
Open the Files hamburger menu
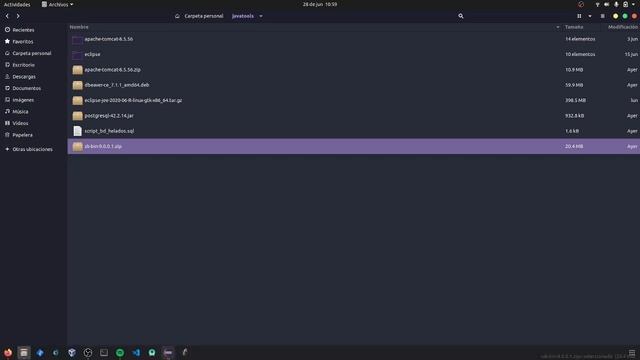[x=602, y=16]
